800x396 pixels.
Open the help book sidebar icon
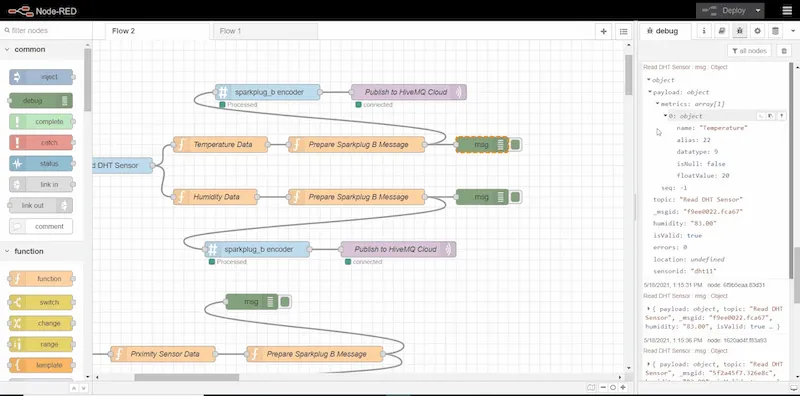(721, 31)
